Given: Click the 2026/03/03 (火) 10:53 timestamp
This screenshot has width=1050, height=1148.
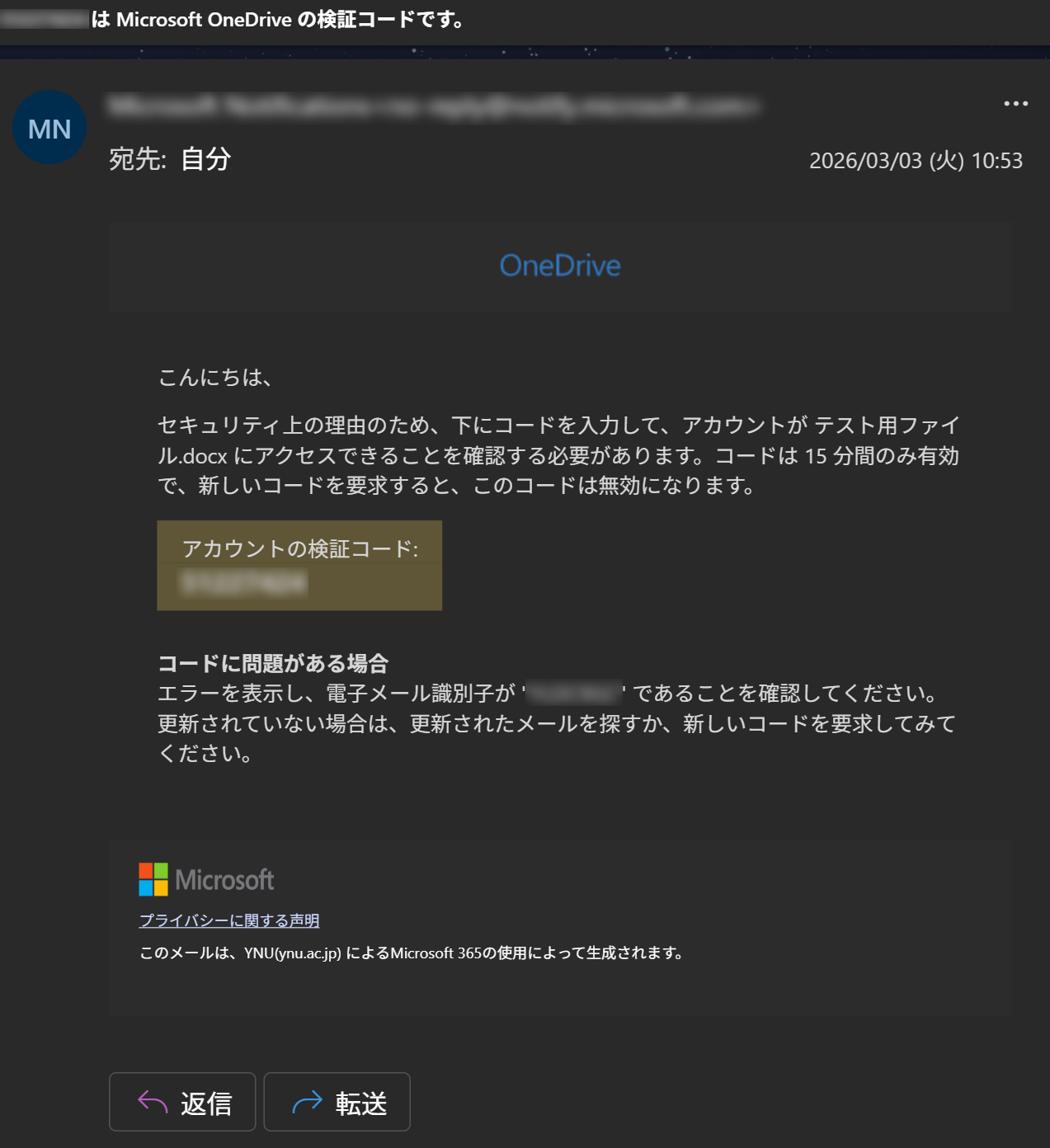Looking at the screenshot, I should tap(916, 160).
